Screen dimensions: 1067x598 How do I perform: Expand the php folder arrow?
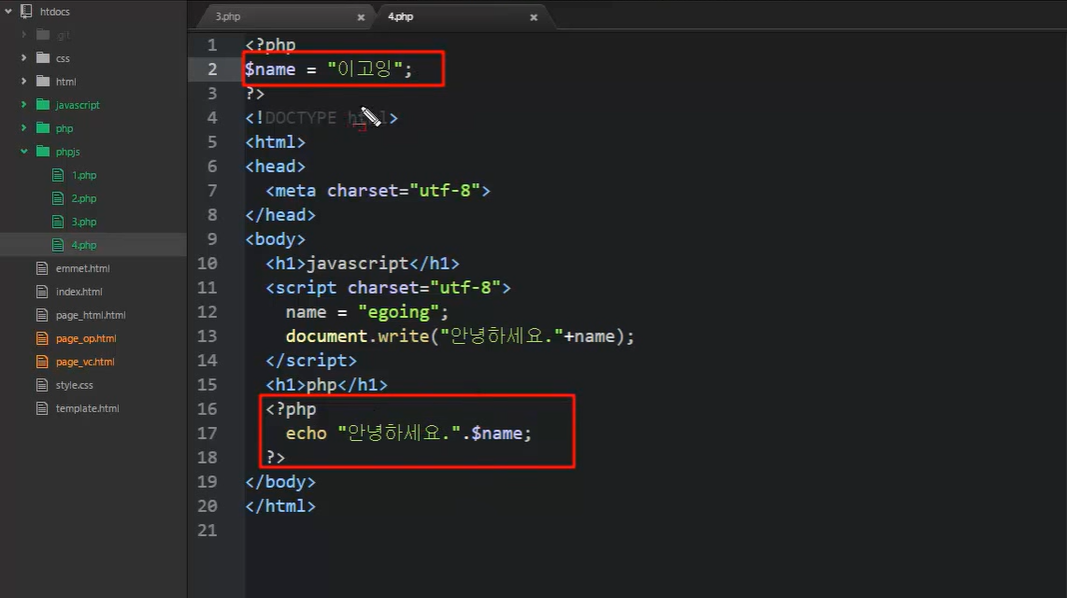[x=24, y=128]
